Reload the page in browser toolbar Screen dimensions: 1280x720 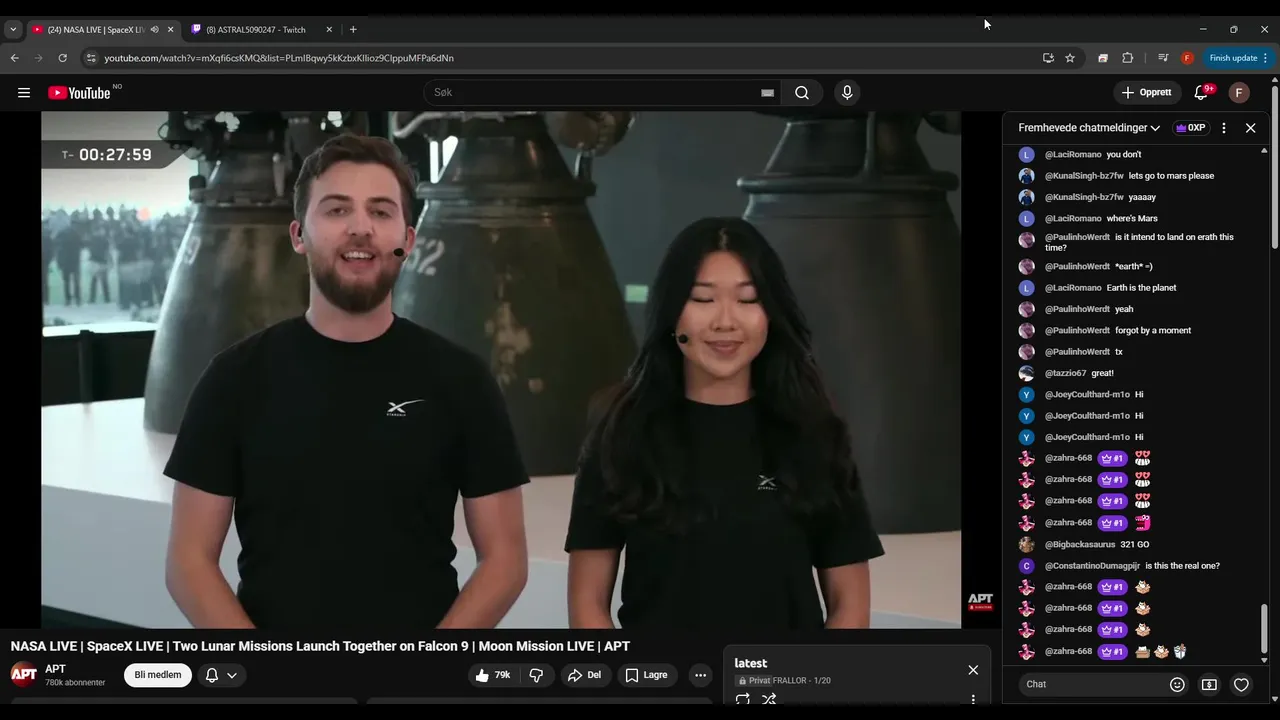[63, 58]
